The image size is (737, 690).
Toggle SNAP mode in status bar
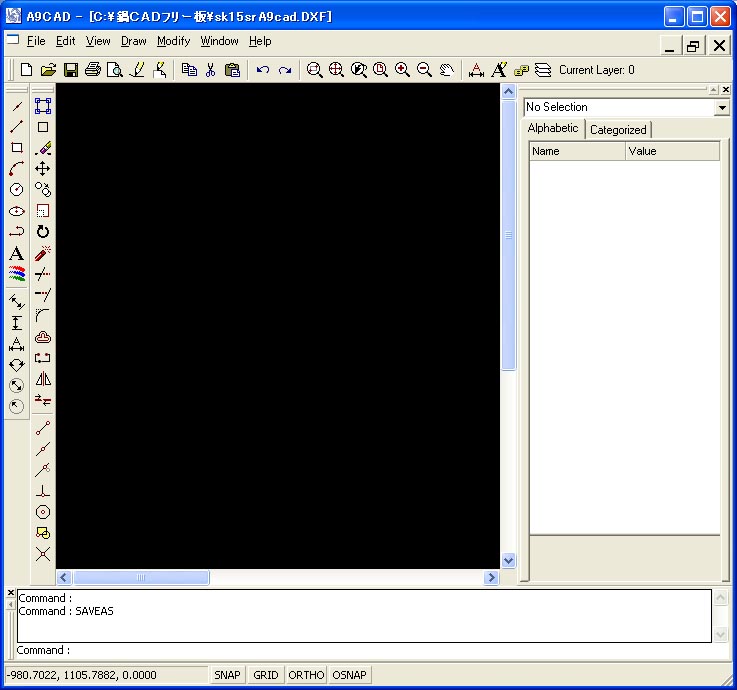pyautogui.click(x=227, y=675)
